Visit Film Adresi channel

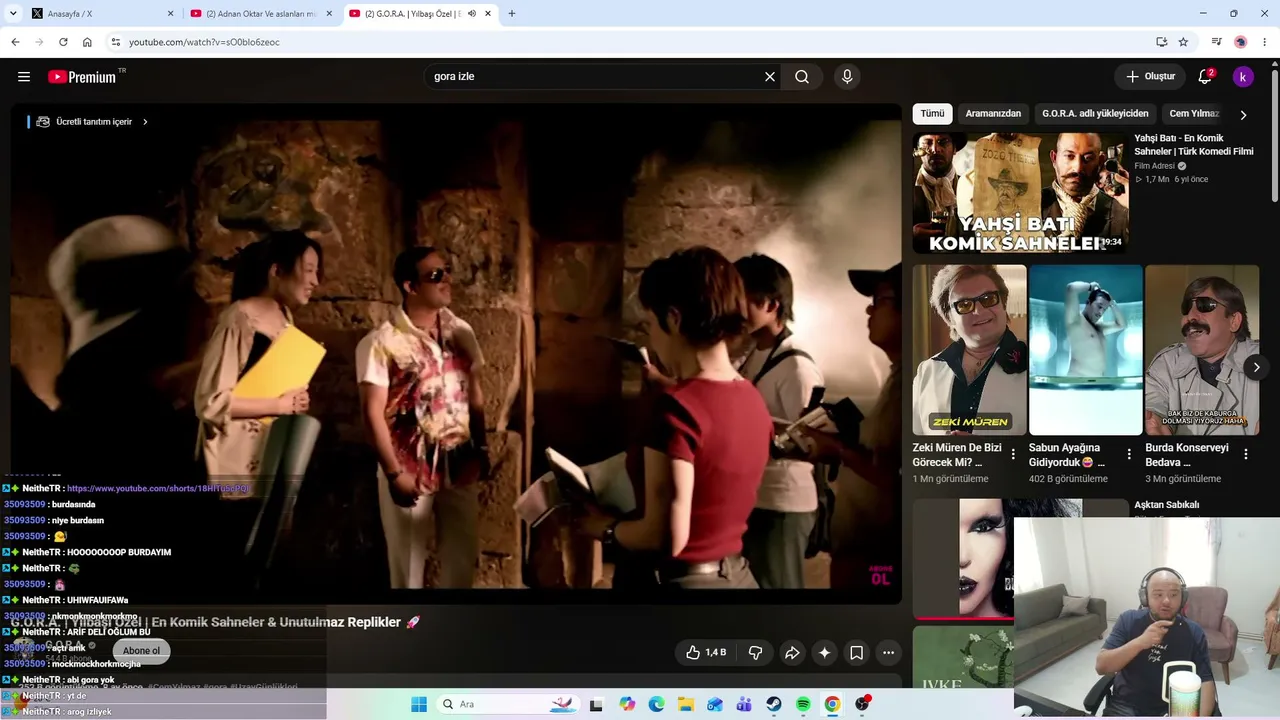pos(1154,166)
